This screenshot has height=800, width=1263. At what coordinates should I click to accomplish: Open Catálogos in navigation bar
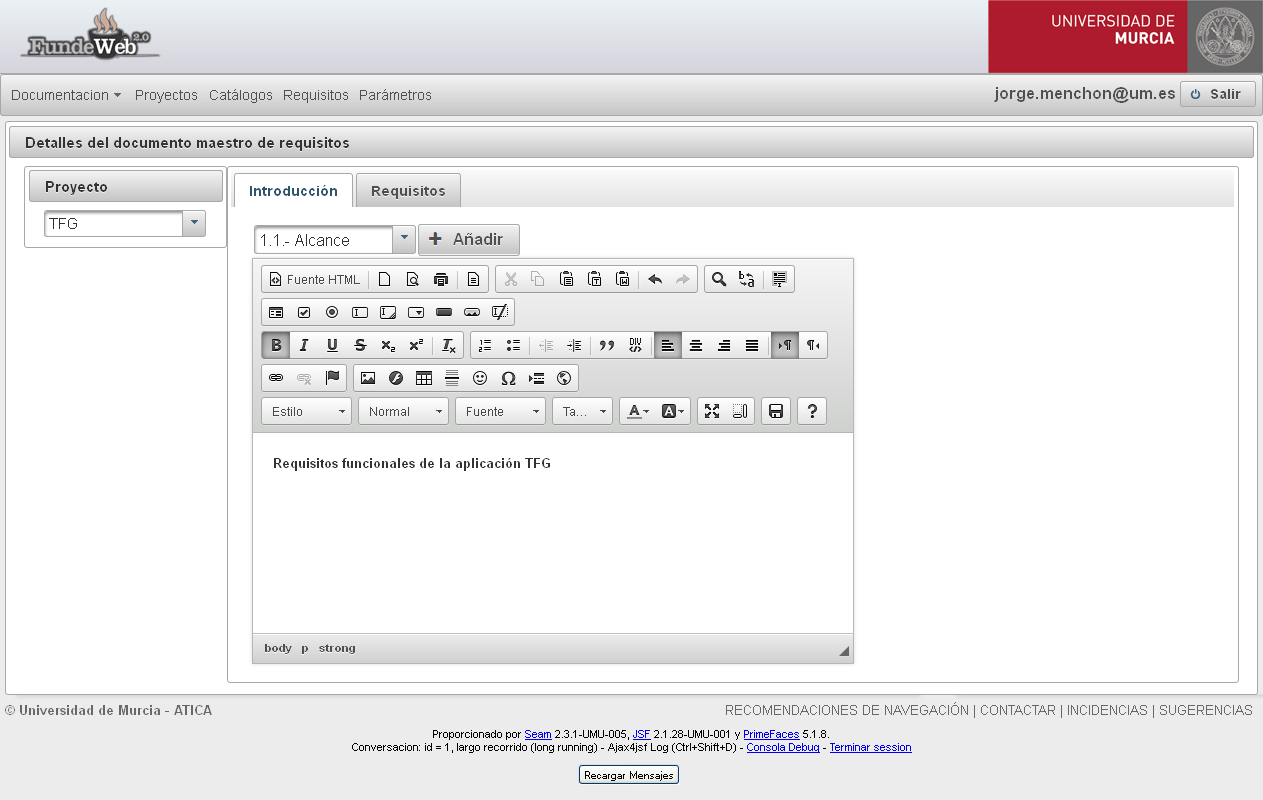click(241, 95)
